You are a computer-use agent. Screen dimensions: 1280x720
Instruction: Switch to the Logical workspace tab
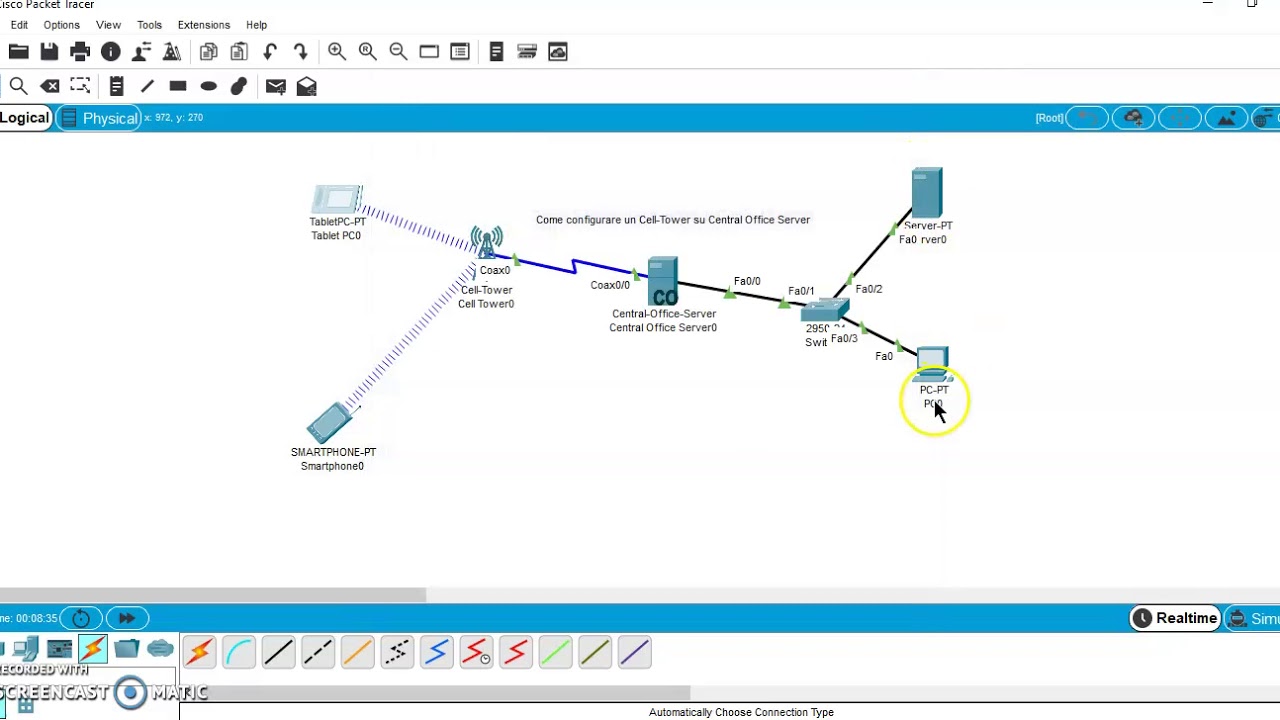click(x=25, y=118)
